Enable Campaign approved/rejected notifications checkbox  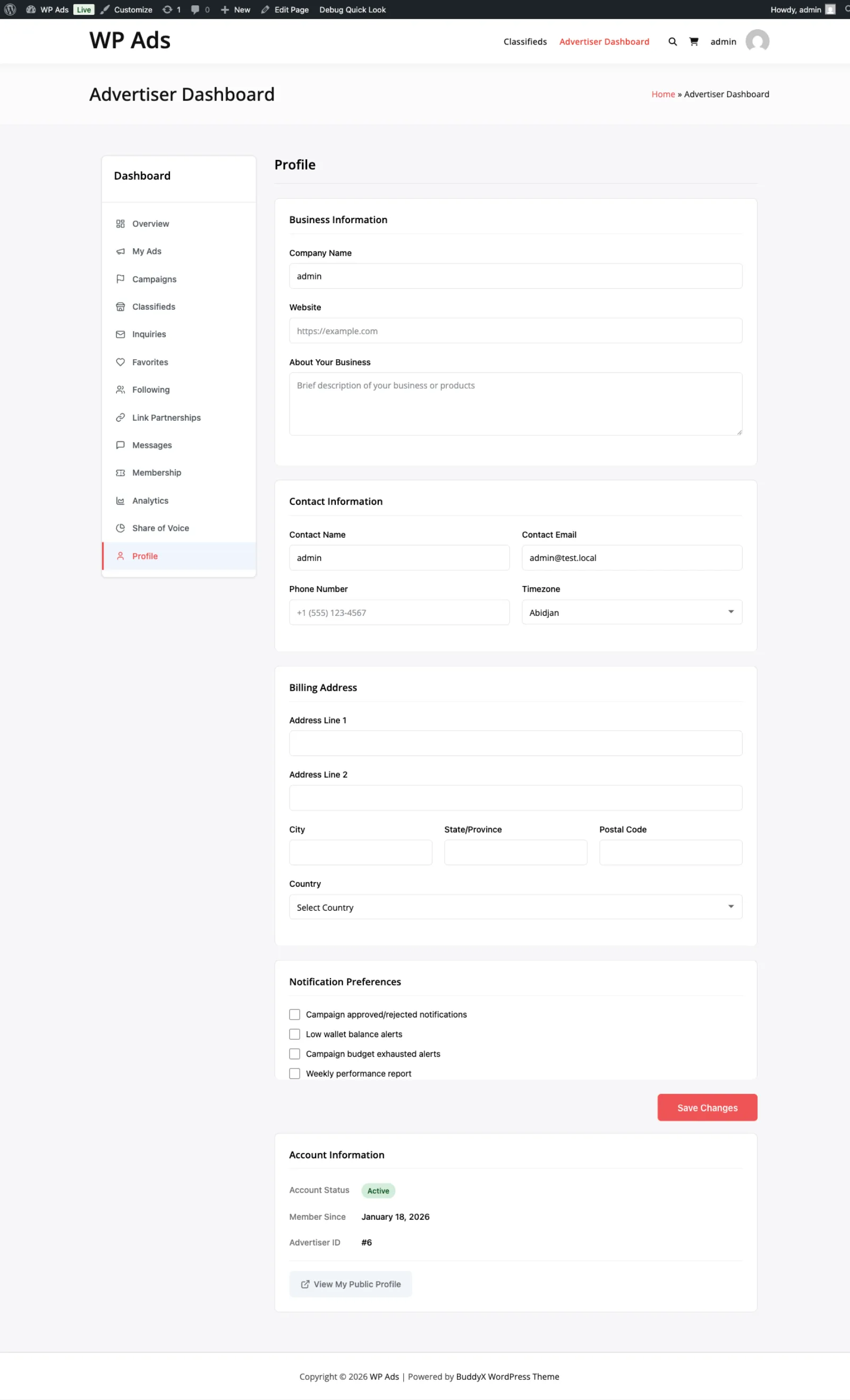[x=294, y=1015]
